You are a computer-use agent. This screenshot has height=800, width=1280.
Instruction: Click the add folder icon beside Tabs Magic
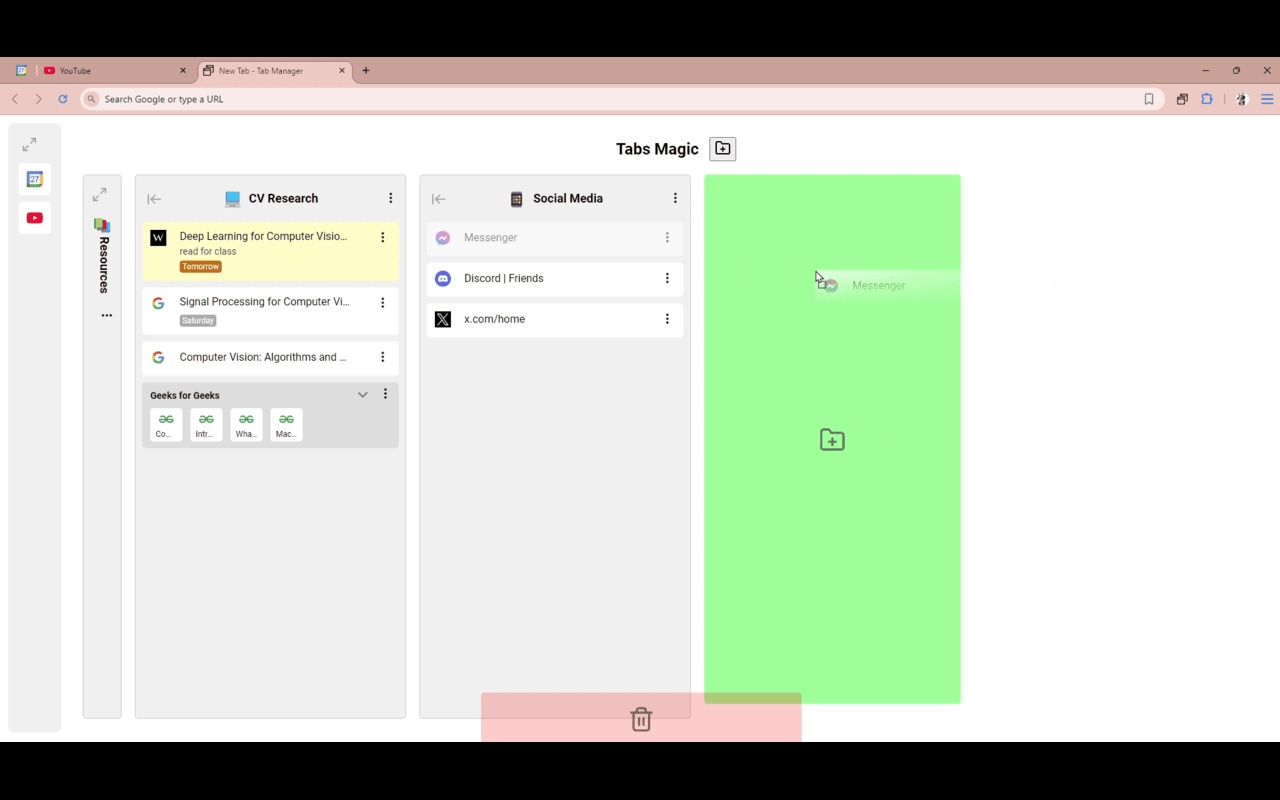pyautogui.click(x=722, y=149)
